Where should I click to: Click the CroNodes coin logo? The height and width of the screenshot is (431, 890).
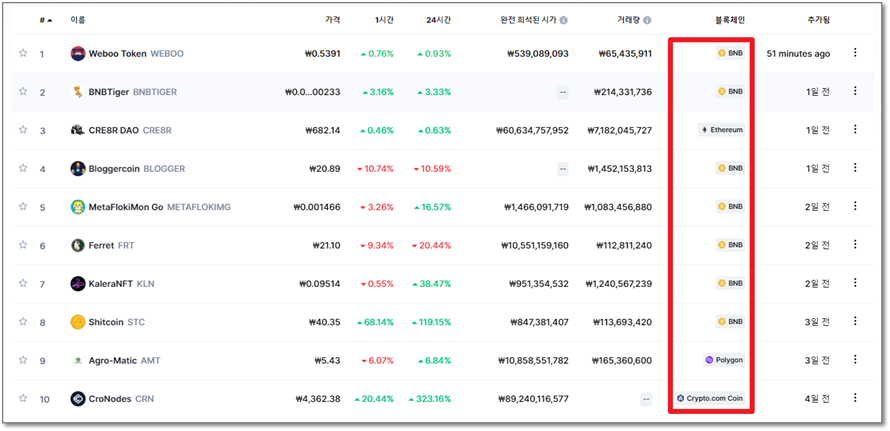[78, 399]
